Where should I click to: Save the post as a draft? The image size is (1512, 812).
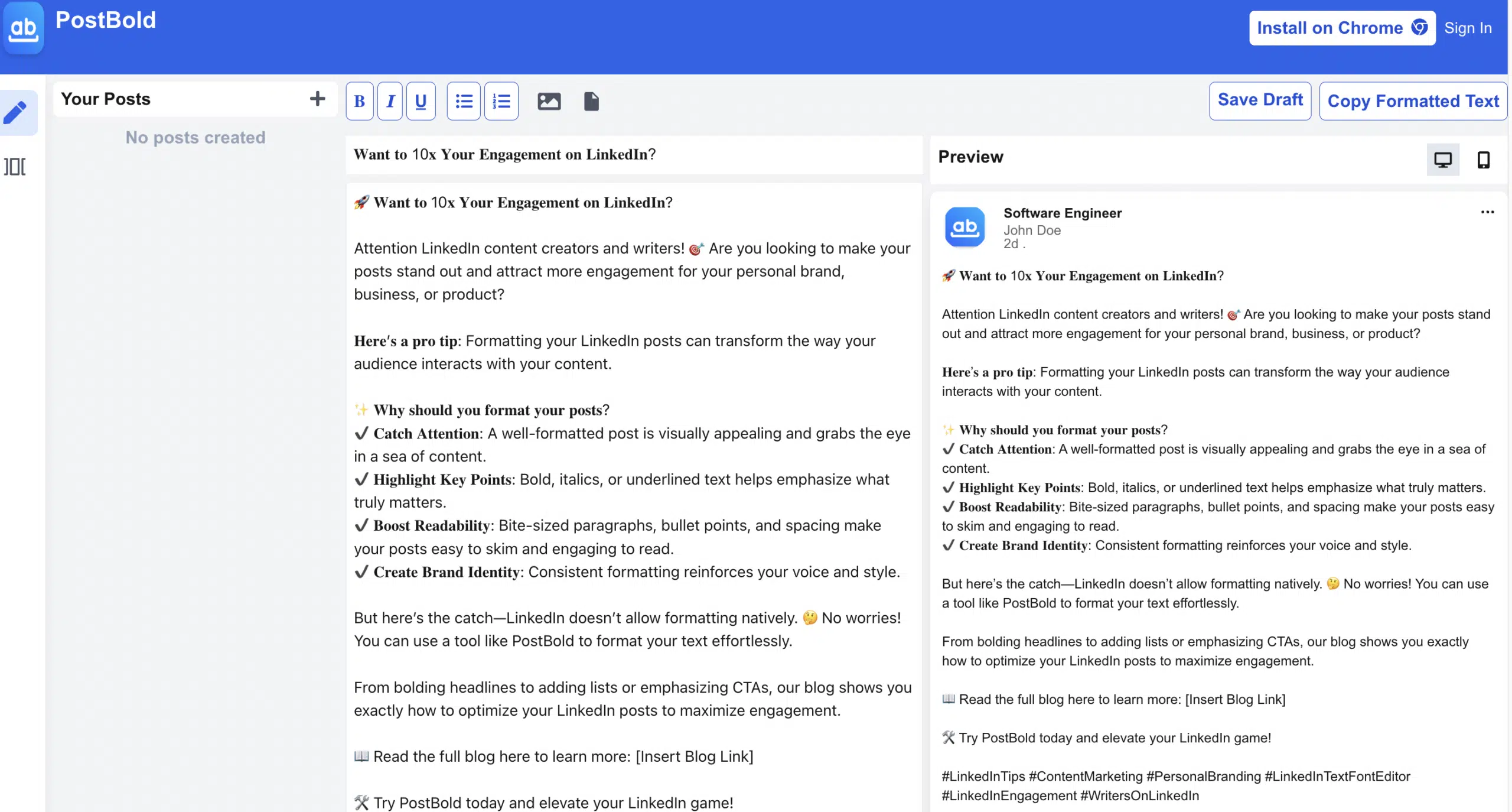[1260, 101]
